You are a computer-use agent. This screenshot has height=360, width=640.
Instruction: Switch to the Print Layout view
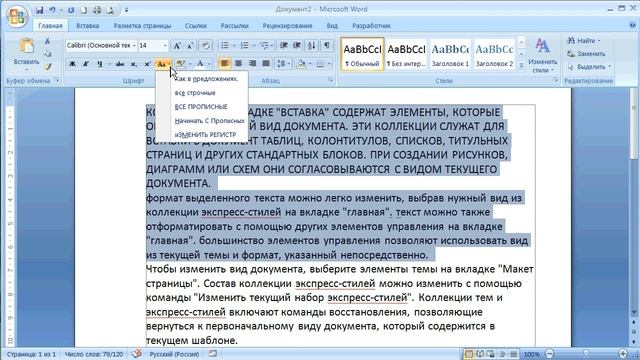[469, 353]
